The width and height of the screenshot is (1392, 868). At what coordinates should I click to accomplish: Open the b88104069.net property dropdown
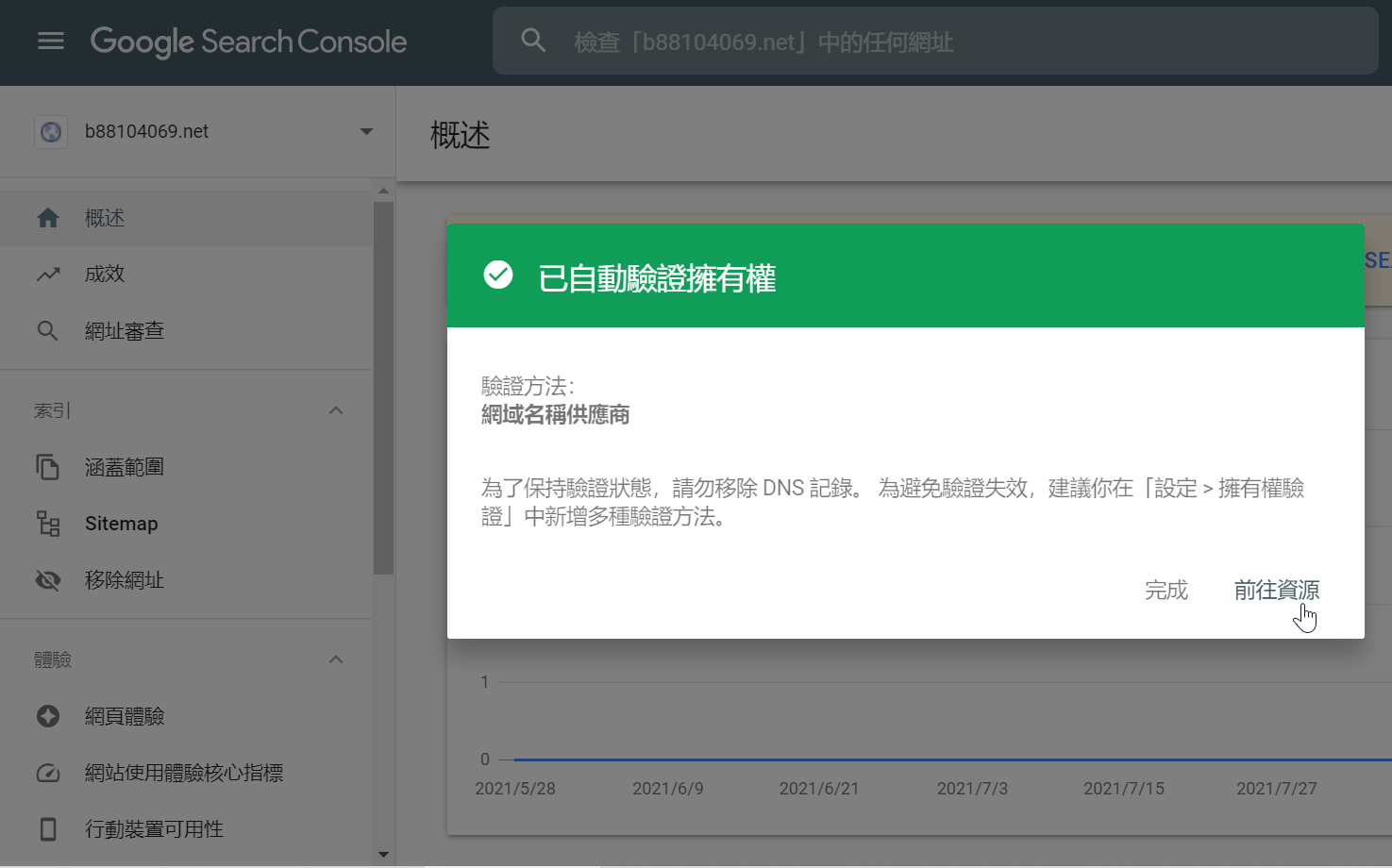[366, 131]
